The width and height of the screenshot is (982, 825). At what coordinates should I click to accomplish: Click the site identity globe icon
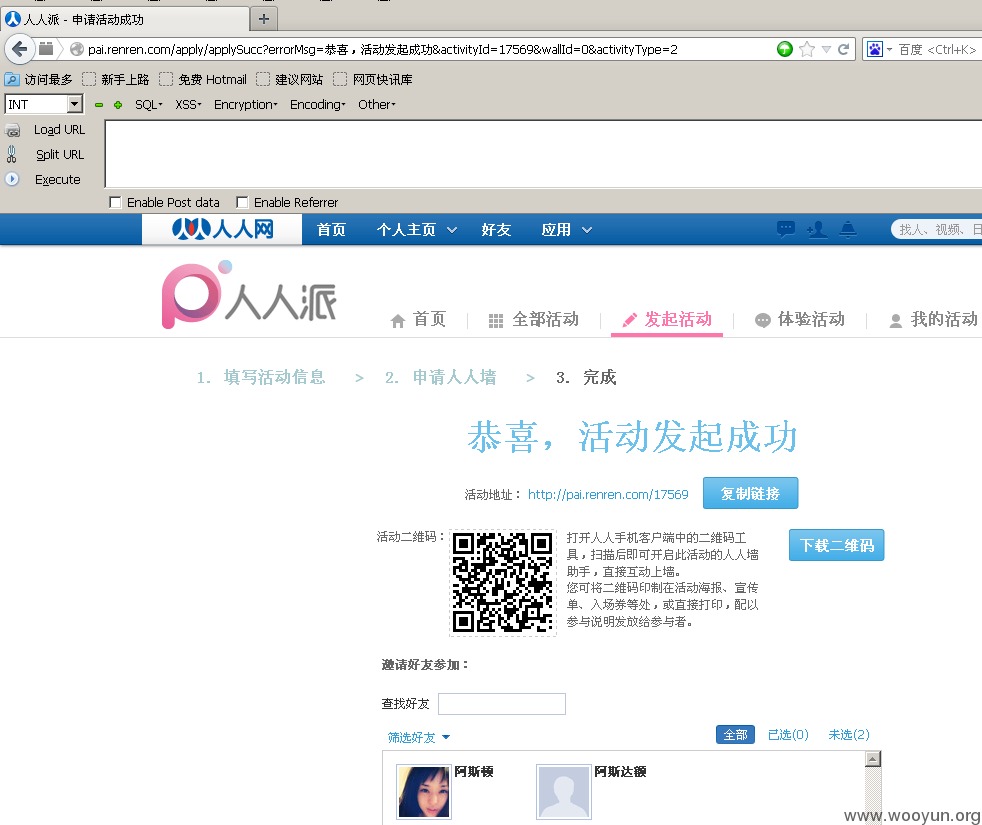[x=76, y=49]
